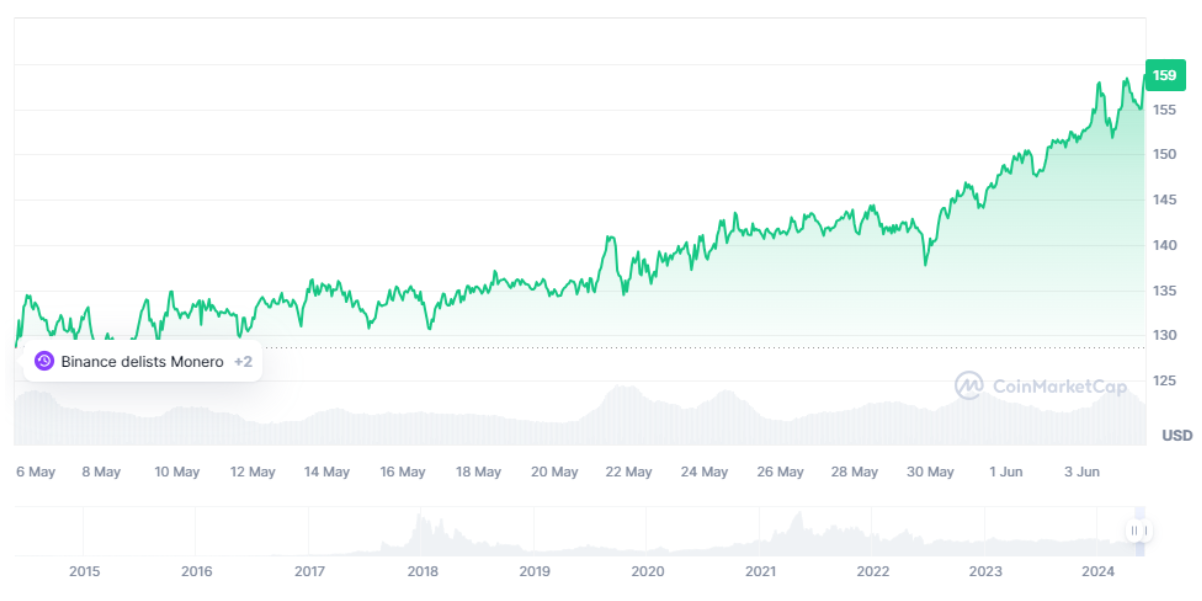This screenshot has height=601, width=1202.
Task: Select year 2017 on the range navigator
Action: point(310,572)
